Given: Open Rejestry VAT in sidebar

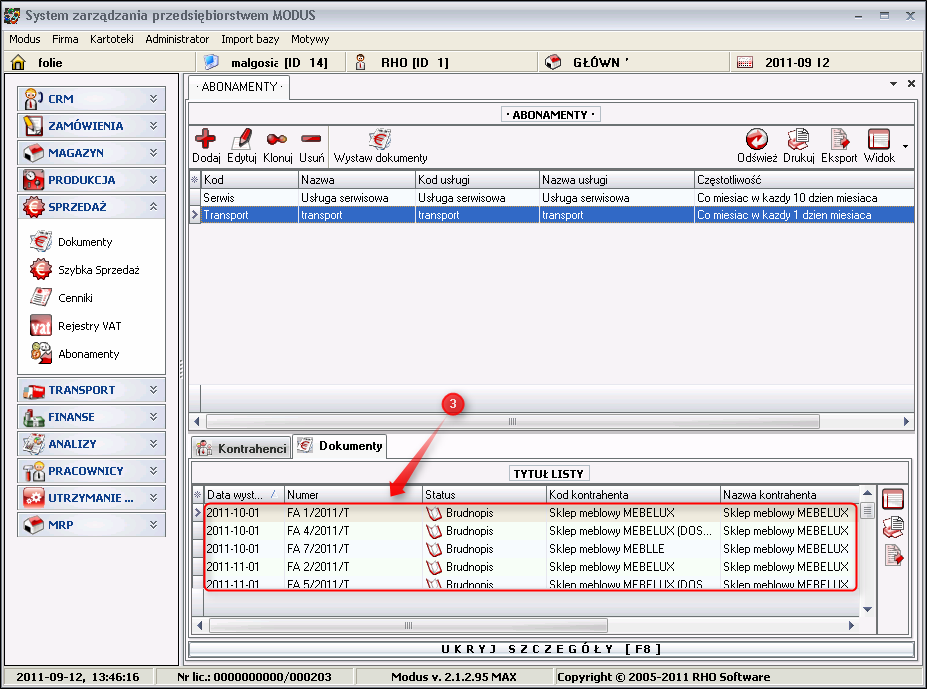Looking at the screenshot, I should [89, 326].
